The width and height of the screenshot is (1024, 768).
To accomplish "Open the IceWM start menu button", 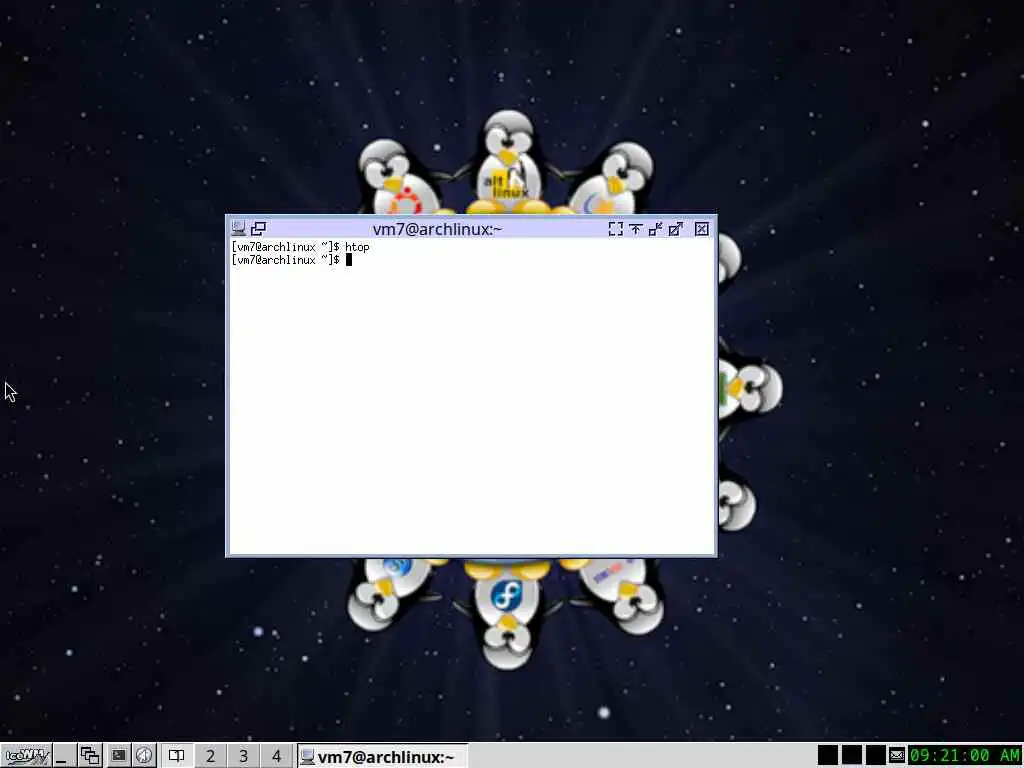I will tap(26, 756).
